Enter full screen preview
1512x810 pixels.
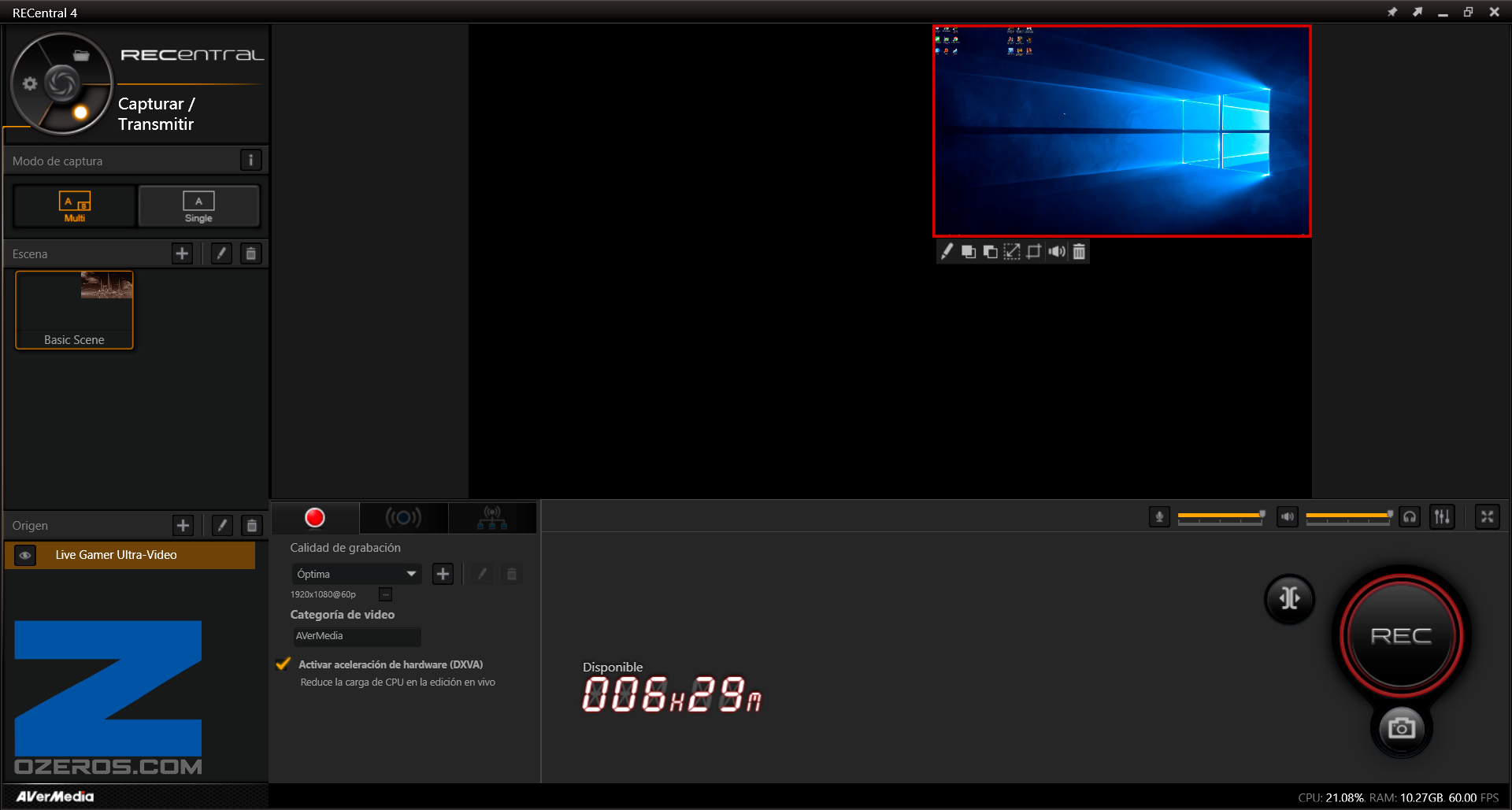[x=1487, y=517]
